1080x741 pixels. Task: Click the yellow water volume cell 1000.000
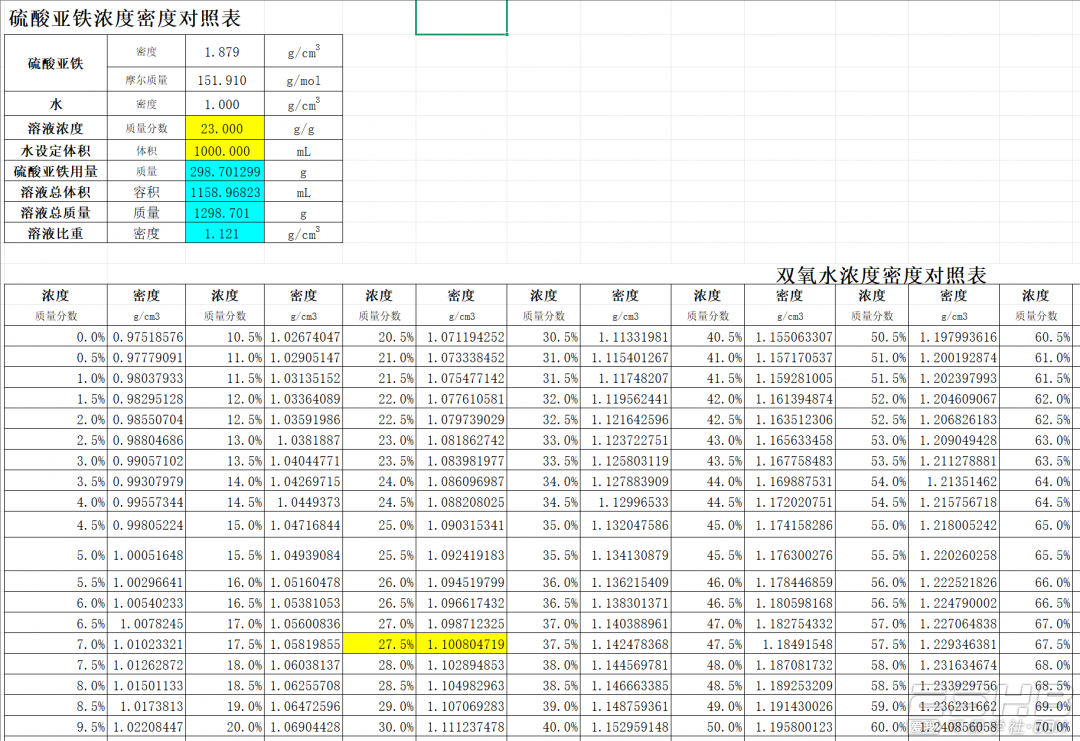tap(225, 151)
